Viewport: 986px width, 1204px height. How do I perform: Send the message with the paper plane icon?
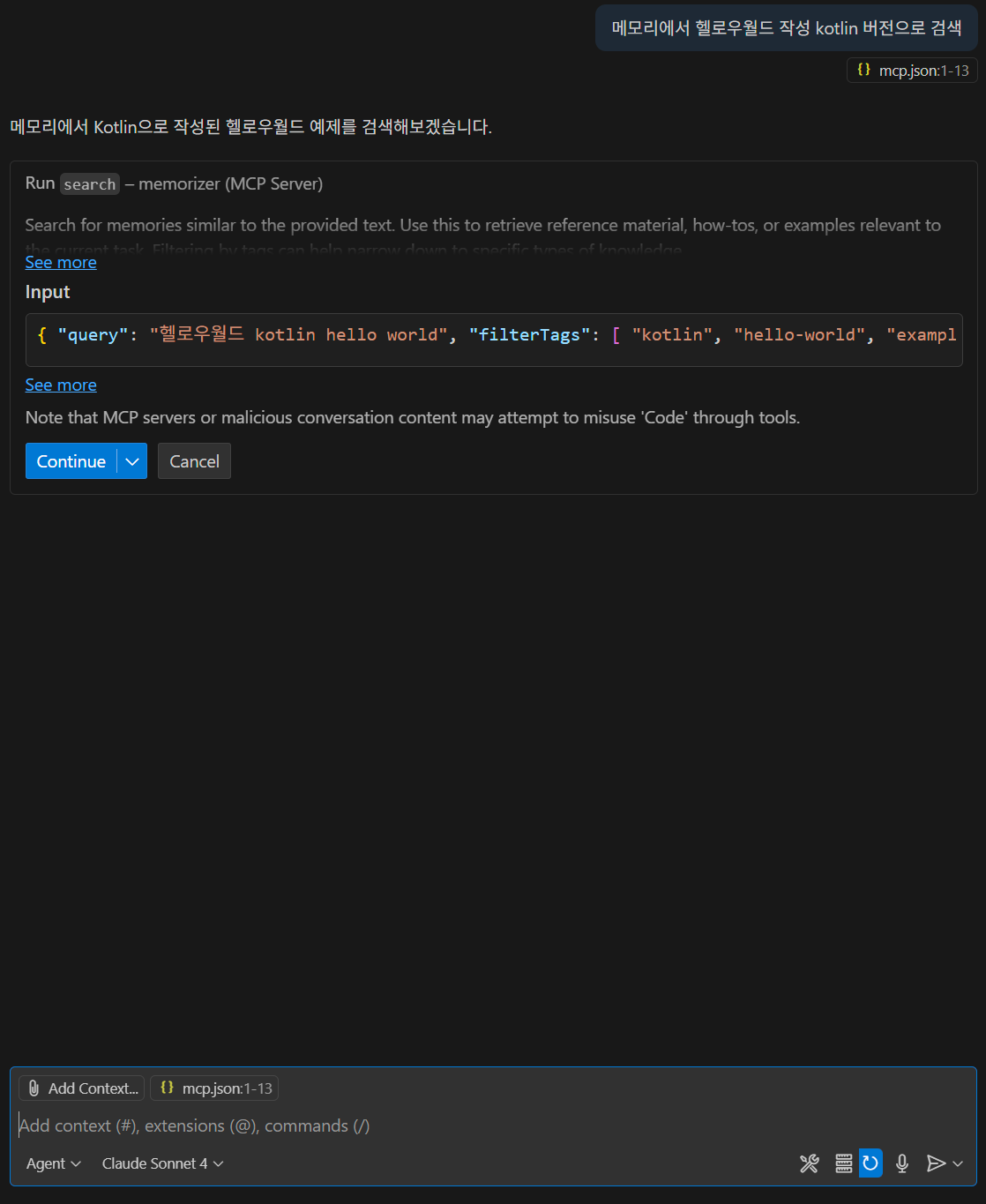point(936,1163)
